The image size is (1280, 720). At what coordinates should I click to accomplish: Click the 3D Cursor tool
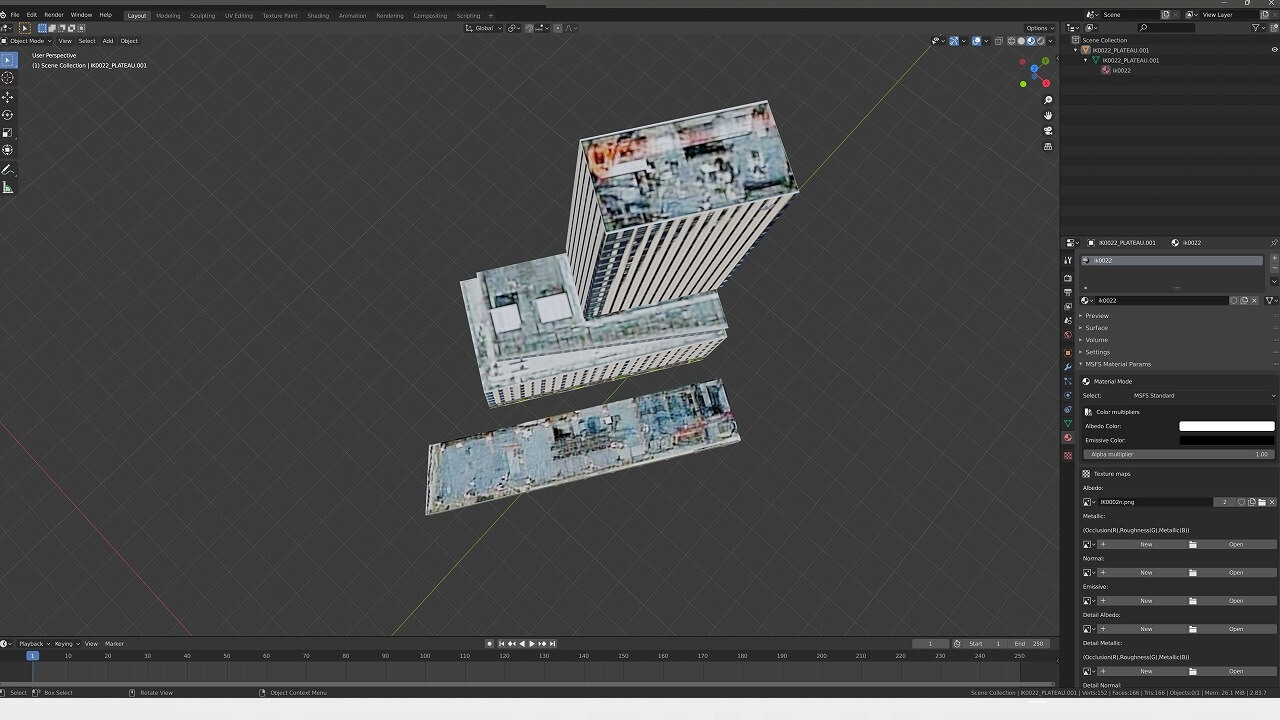pyautogui.click(x=8, y=78)
